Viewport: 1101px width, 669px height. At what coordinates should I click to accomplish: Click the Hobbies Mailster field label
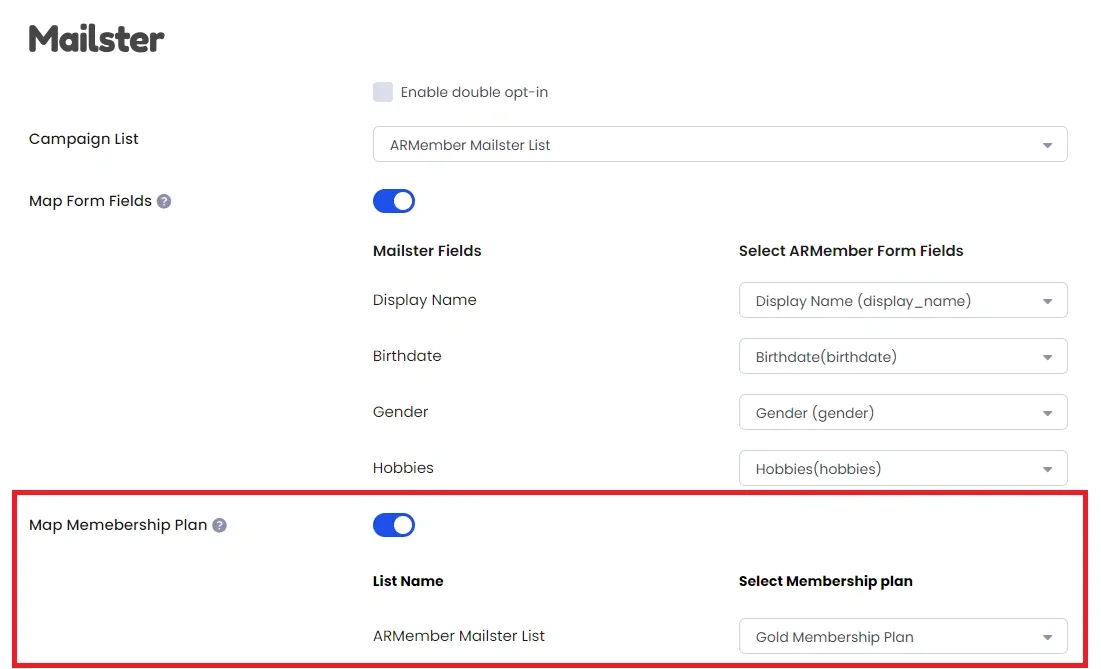403,468
